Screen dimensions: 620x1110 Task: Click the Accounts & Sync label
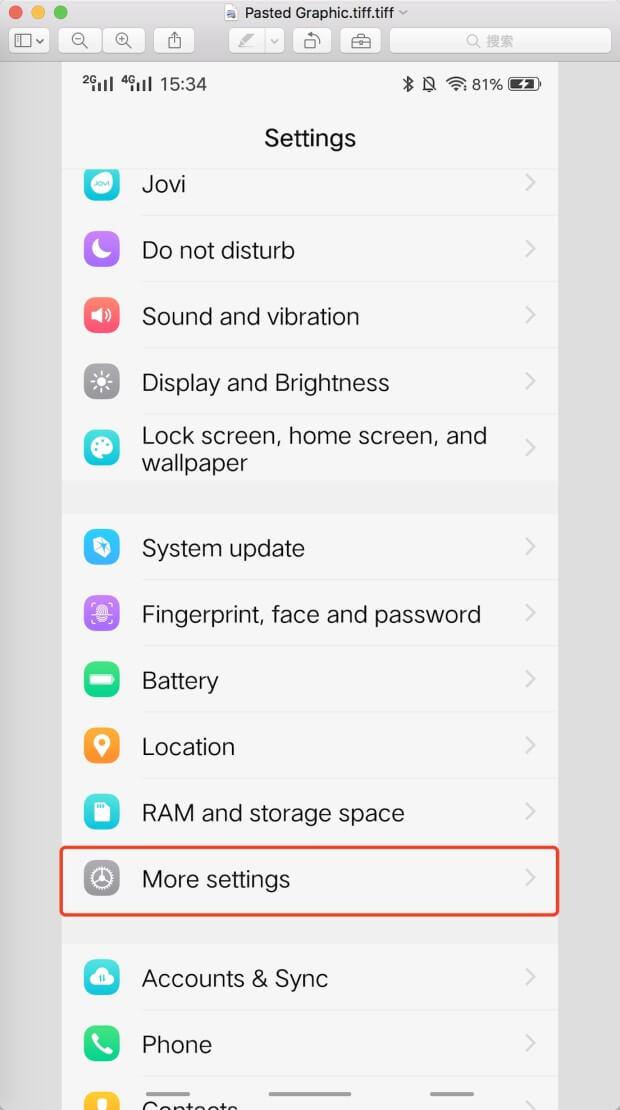pos(235,978)
